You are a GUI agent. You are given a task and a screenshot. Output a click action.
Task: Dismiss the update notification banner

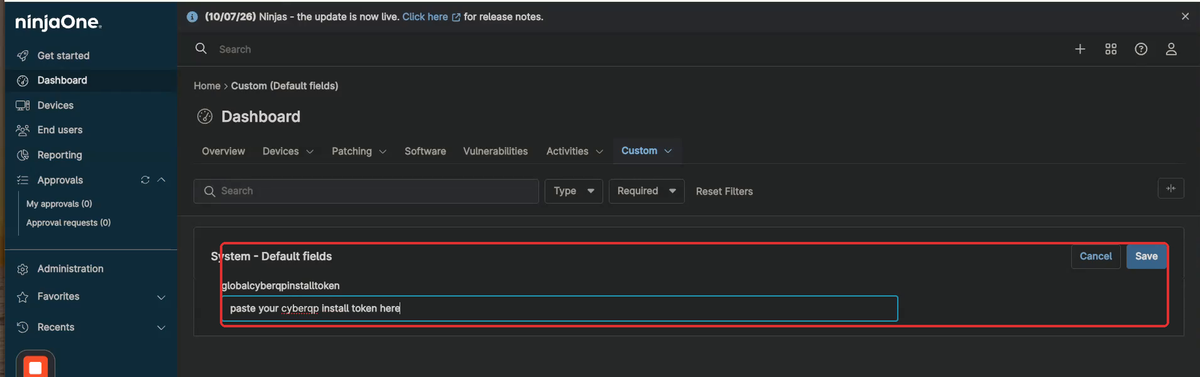click(x=1185, y=17)
